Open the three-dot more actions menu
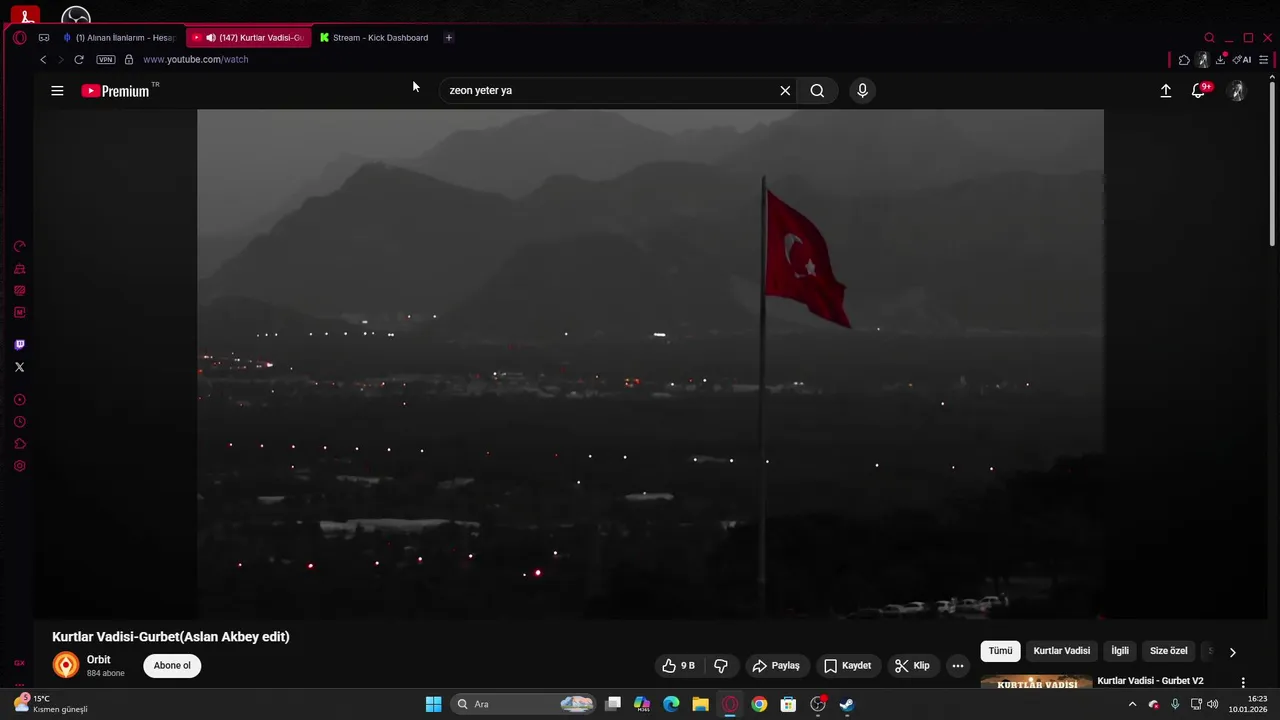 (x=957, y=666)
